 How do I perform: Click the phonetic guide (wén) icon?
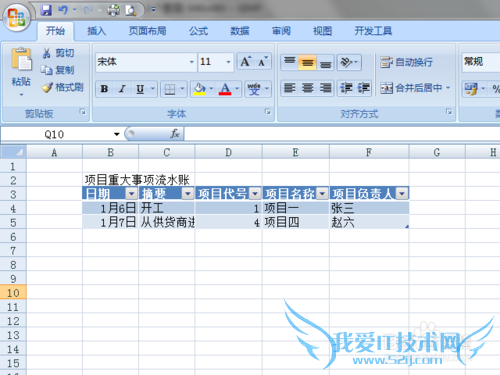pos(254,89)
